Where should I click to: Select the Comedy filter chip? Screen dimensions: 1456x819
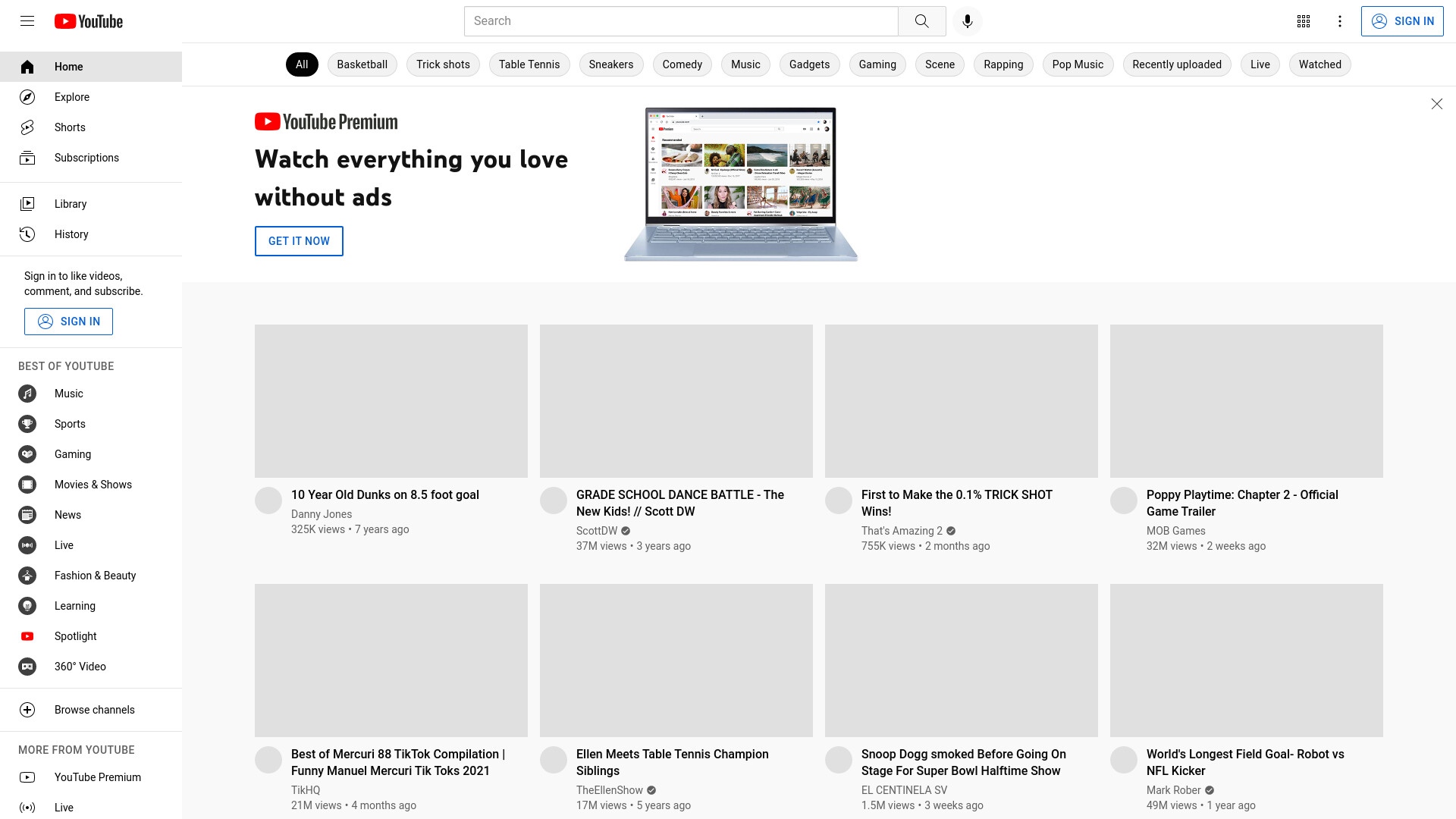pos(682,64)
